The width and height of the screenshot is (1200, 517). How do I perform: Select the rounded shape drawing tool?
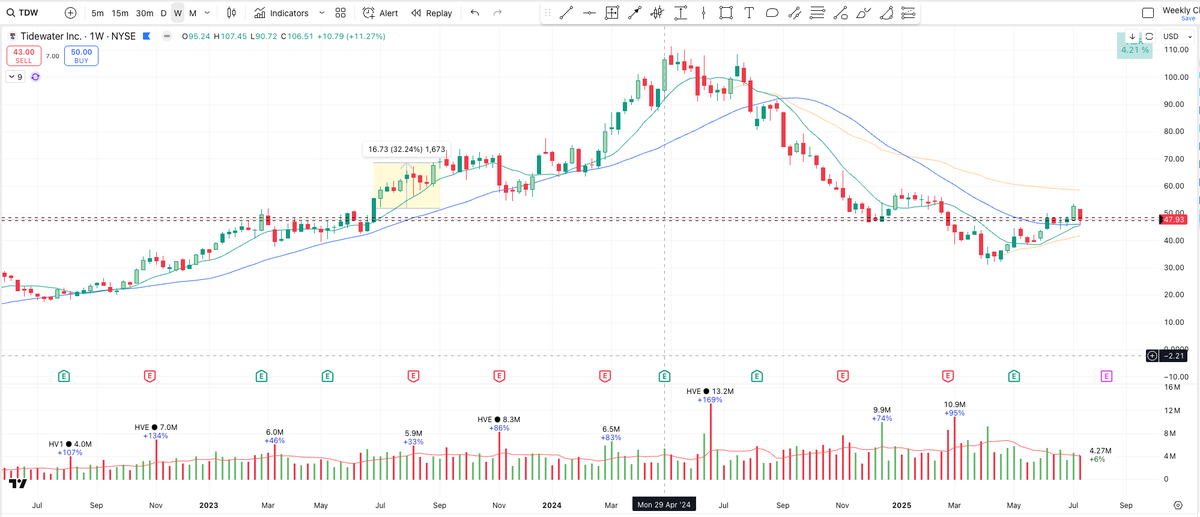point(772,13)
